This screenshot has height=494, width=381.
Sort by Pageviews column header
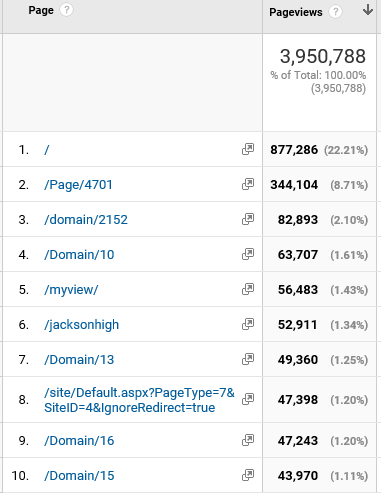[296, 12]
